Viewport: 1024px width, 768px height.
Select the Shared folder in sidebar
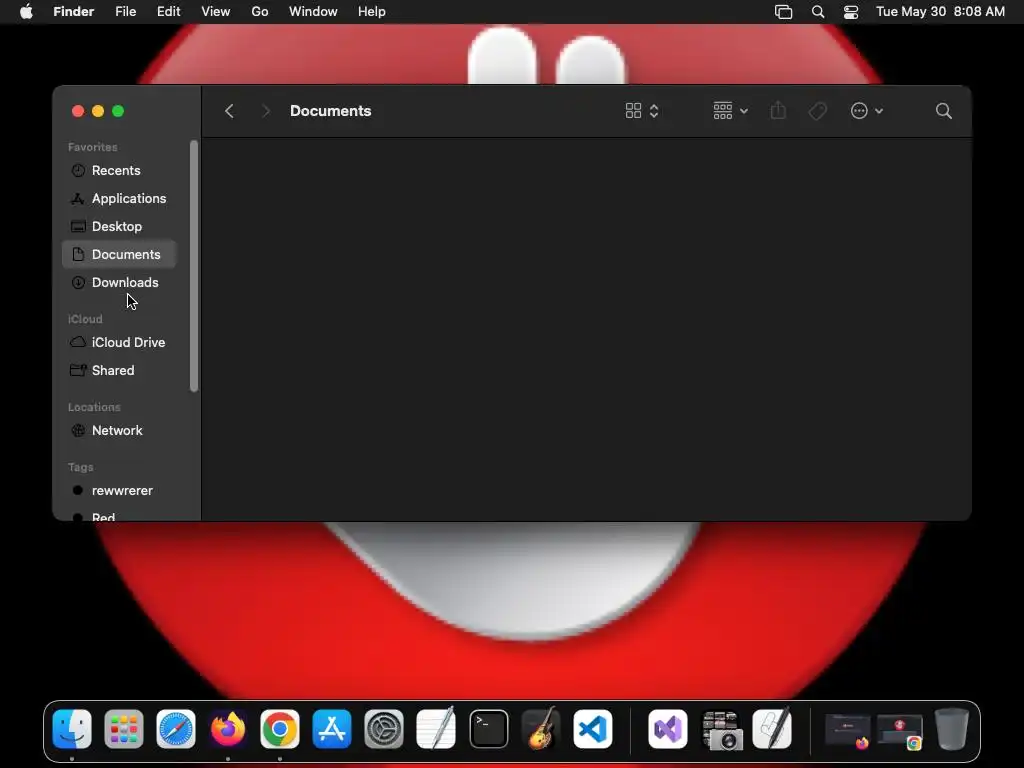click(119, 370)
